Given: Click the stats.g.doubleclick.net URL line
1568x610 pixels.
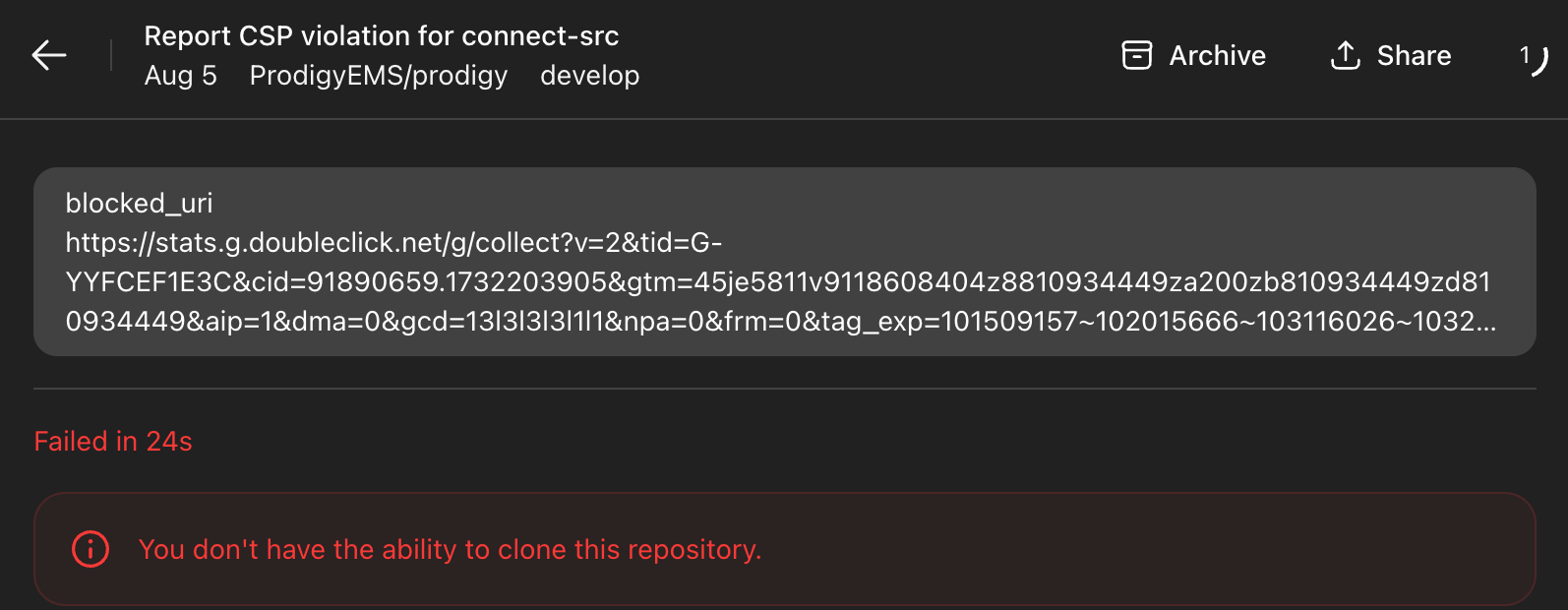Looking at the screenshot, I should pyautogui.click(x=393, y=242).
